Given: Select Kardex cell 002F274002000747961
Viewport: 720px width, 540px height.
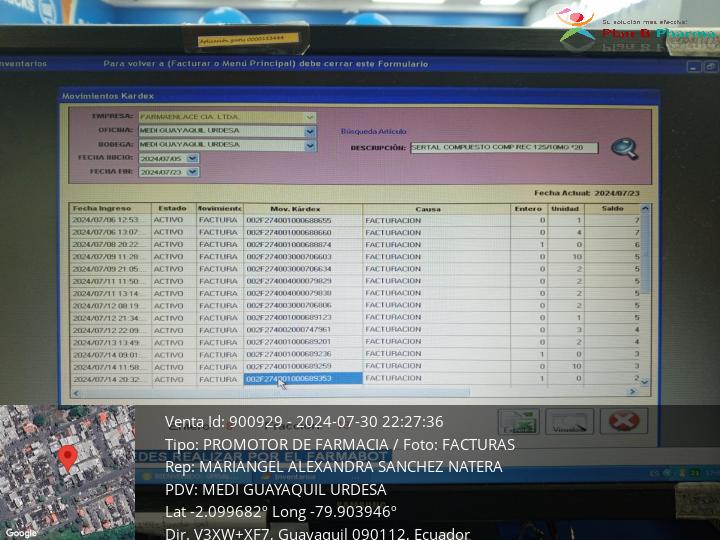Looking at the screenshot, I should click(x=303, y=330).
